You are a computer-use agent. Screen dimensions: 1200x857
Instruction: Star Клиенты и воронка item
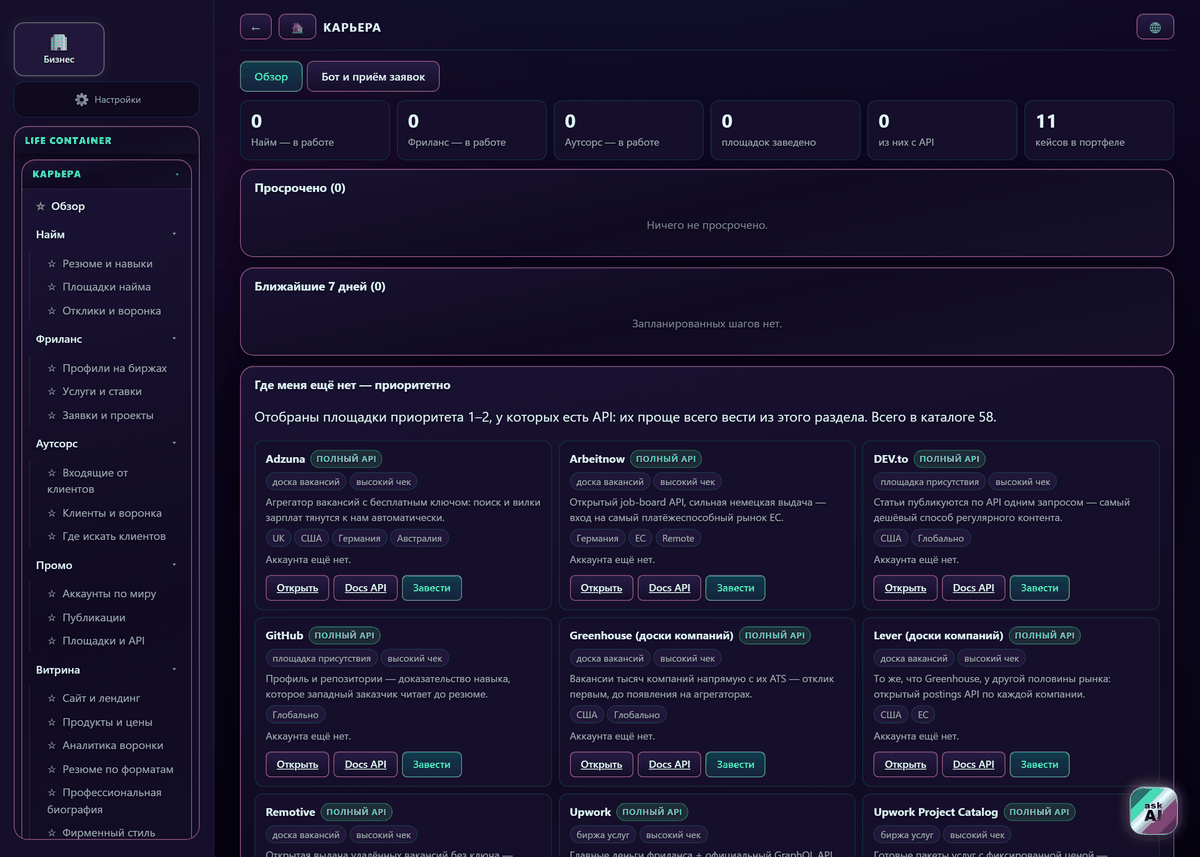click(x=53, y=513)
